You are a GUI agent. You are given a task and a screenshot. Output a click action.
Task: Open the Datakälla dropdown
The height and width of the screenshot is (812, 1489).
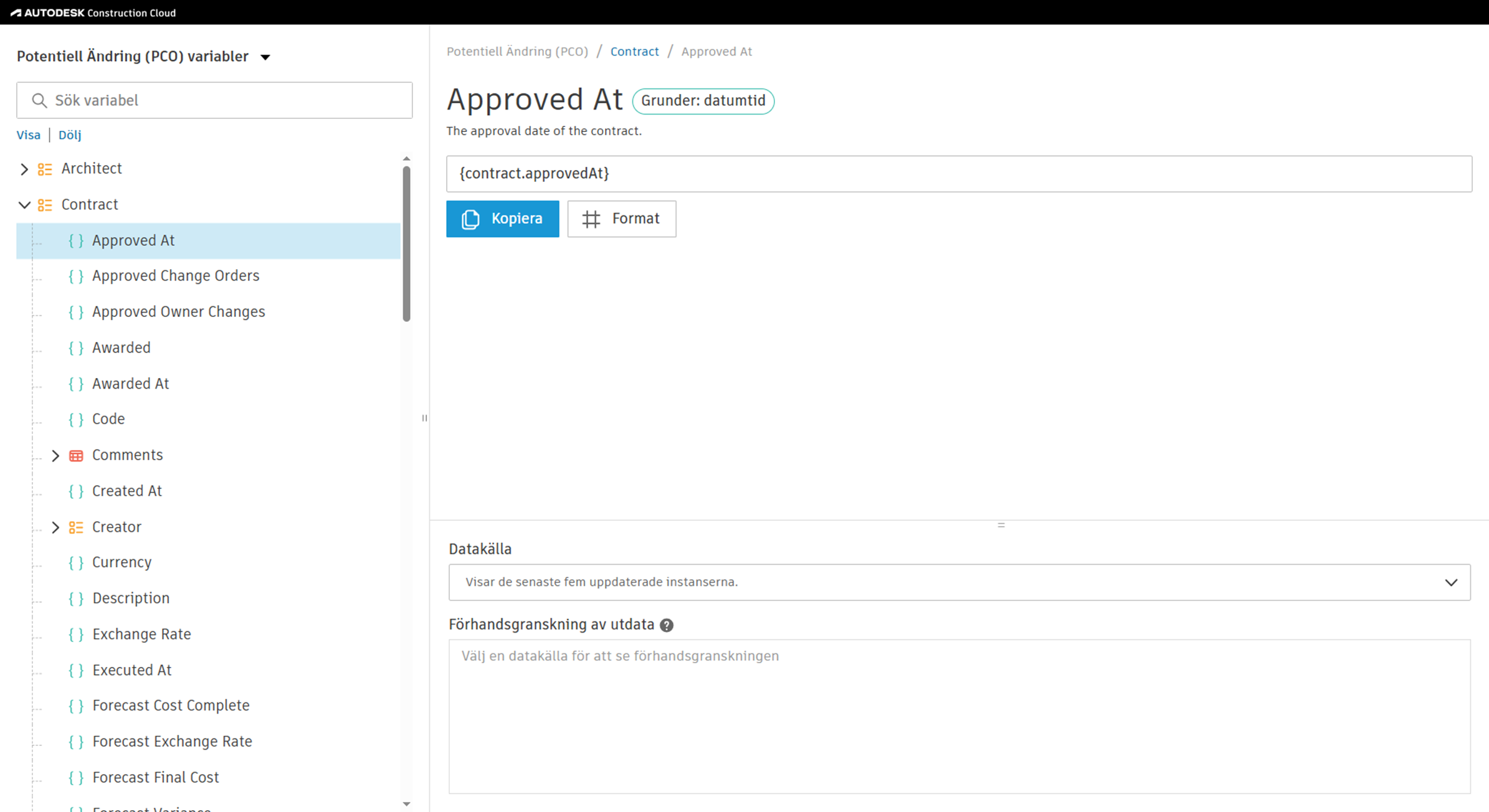959,582
